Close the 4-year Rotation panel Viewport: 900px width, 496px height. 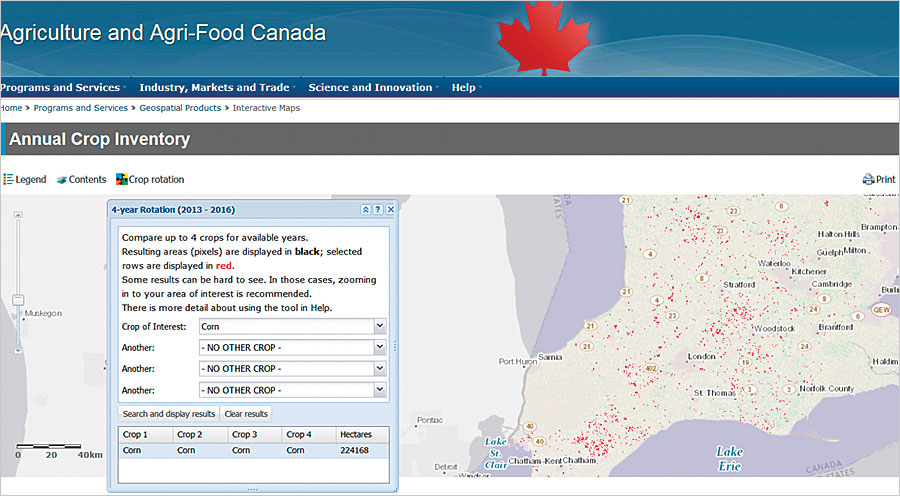tap(390, 210)
